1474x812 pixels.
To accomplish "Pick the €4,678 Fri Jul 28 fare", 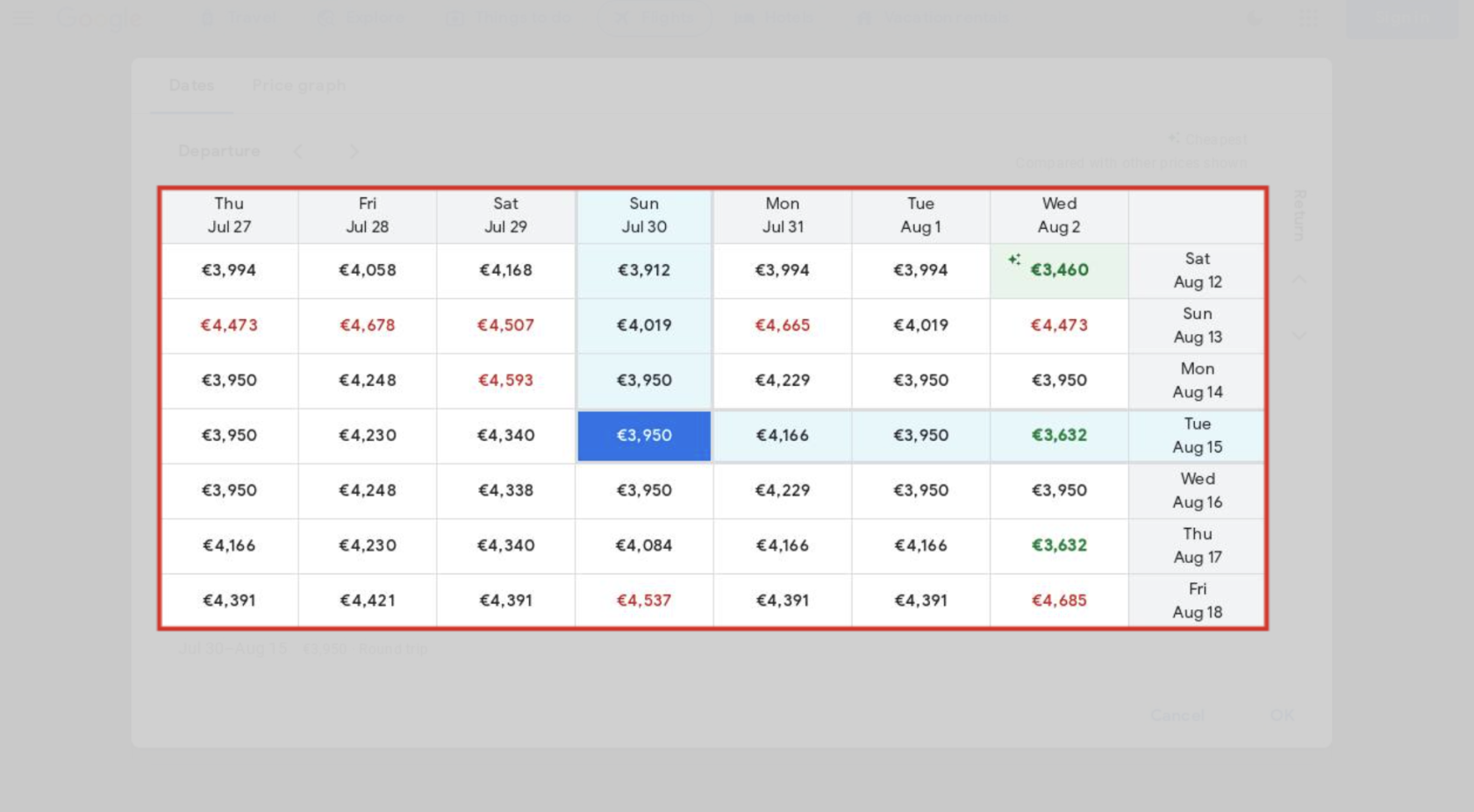I will [x=368, y=325].
